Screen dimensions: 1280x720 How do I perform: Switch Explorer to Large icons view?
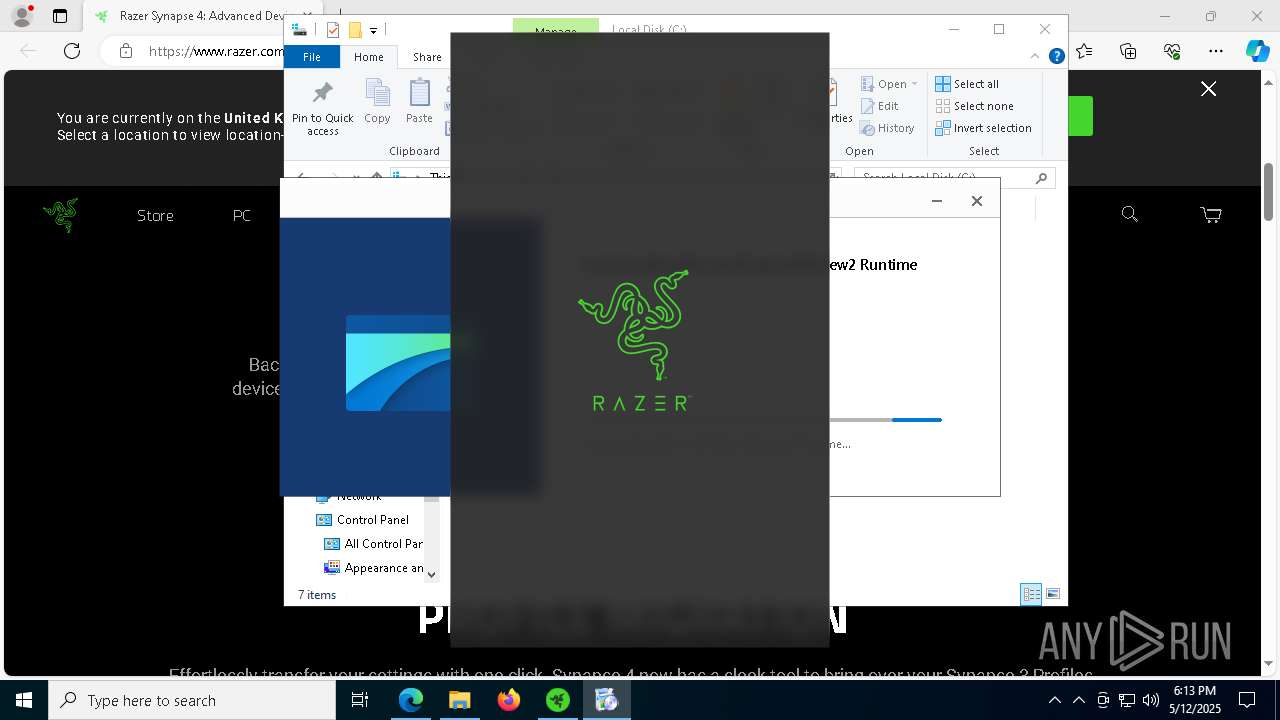[1052, 594]
